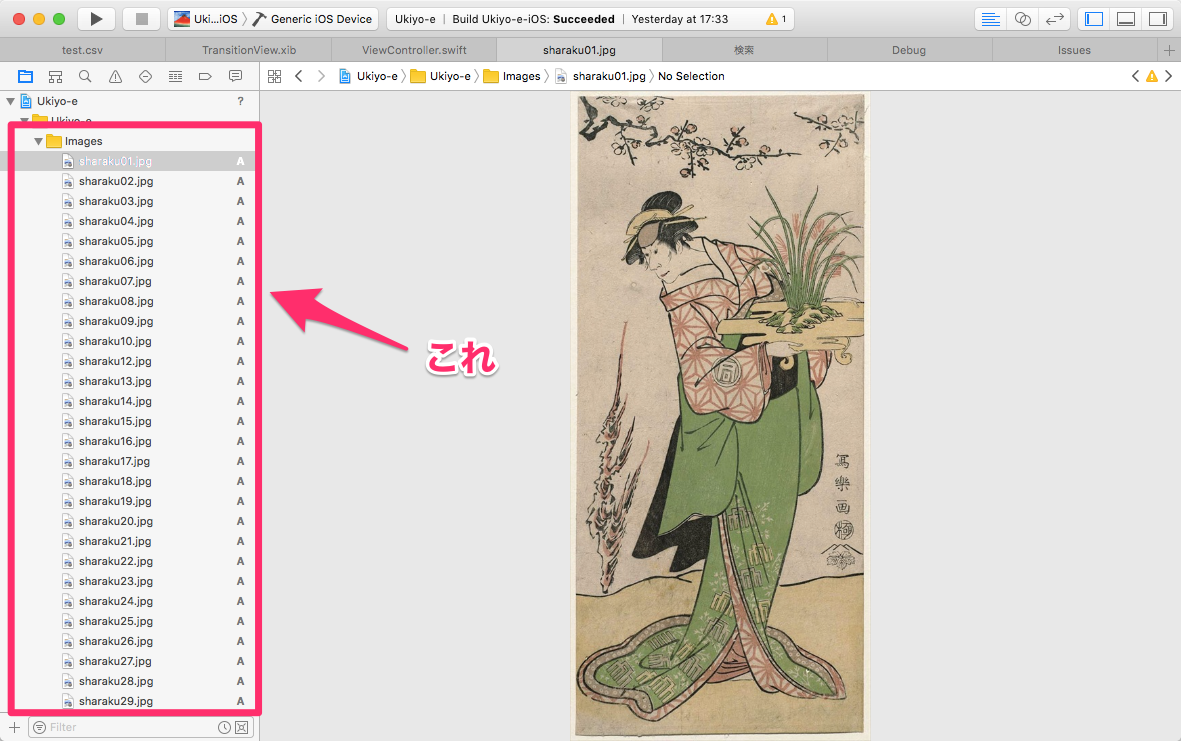Open the Assistant editor
The image size is (1181, 741).
[x=1021, y=18]
